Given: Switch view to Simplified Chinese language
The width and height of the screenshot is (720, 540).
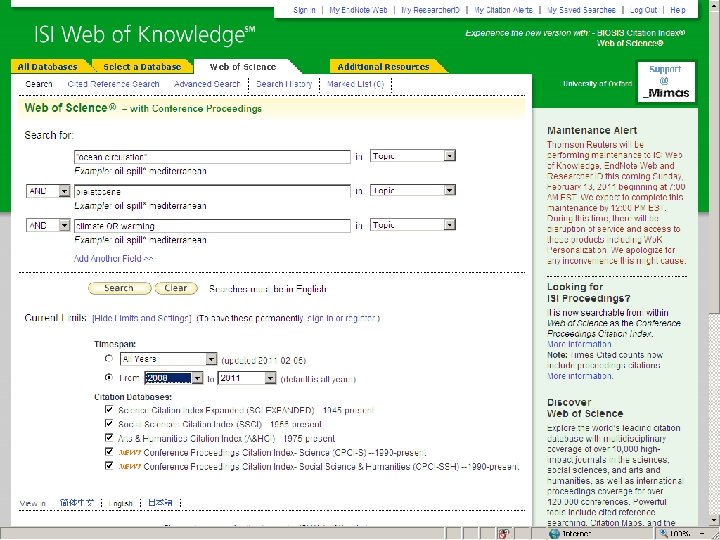Looking at the screenshot, I should tap(77, 503).
